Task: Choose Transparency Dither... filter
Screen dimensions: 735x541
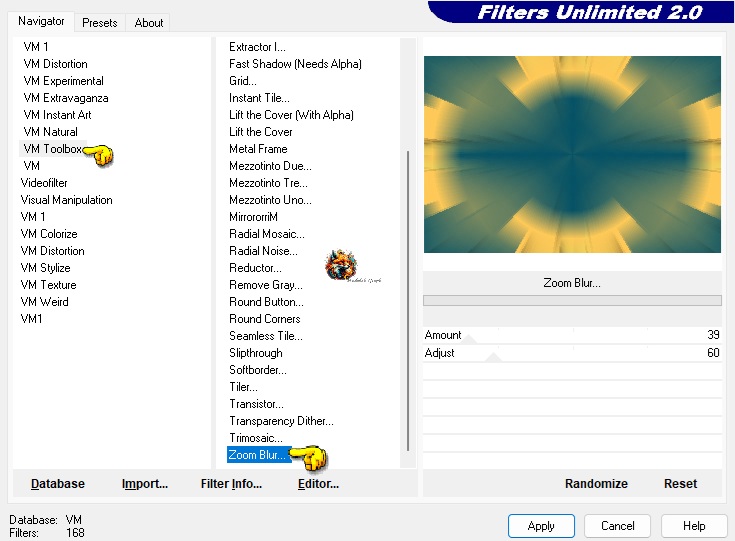Action: click(281, 421)
